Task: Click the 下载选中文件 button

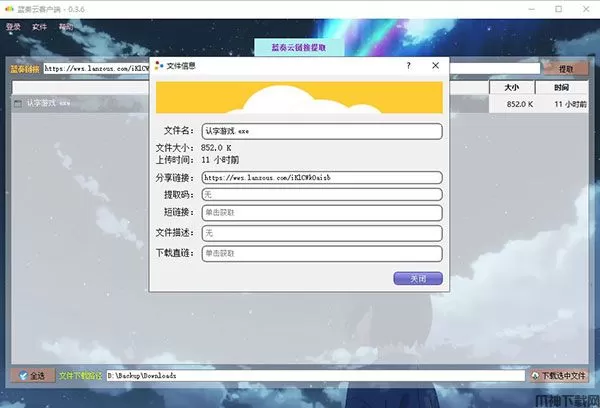Action: (x=559, y=376)
